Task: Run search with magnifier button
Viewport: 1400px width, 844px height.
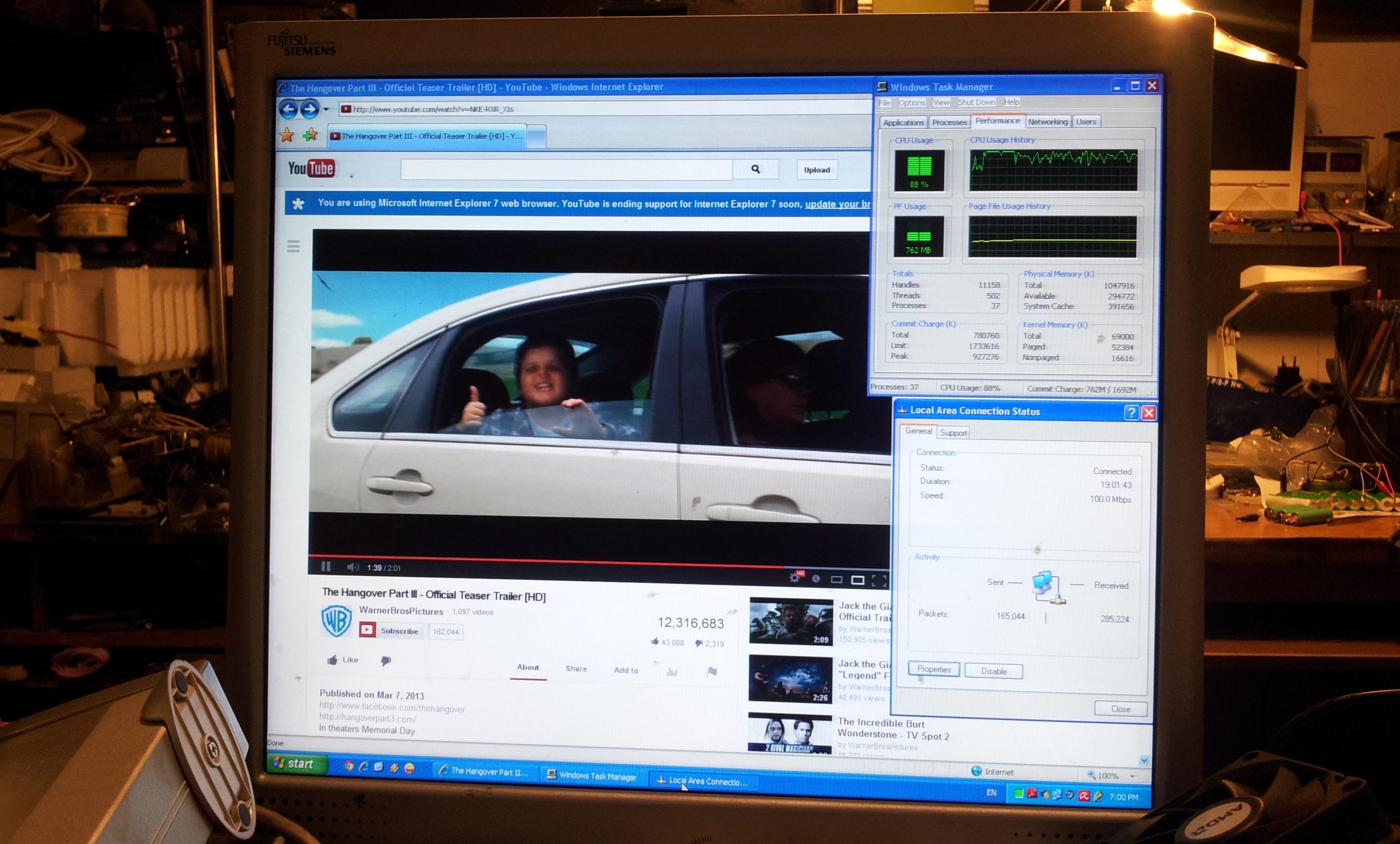Action: 756,169
